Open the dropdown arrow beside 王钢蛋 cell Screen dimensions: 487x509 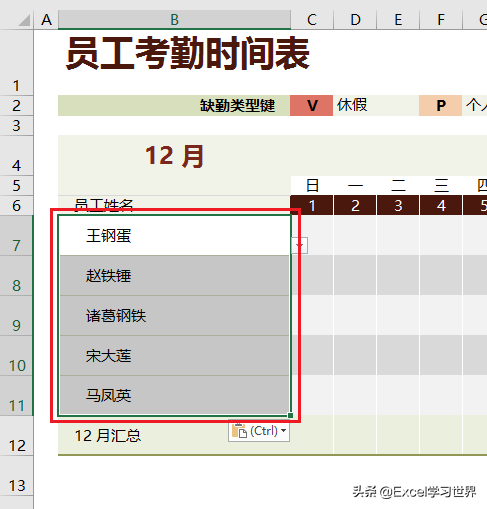pyautogui.click(x=299, y=246)
